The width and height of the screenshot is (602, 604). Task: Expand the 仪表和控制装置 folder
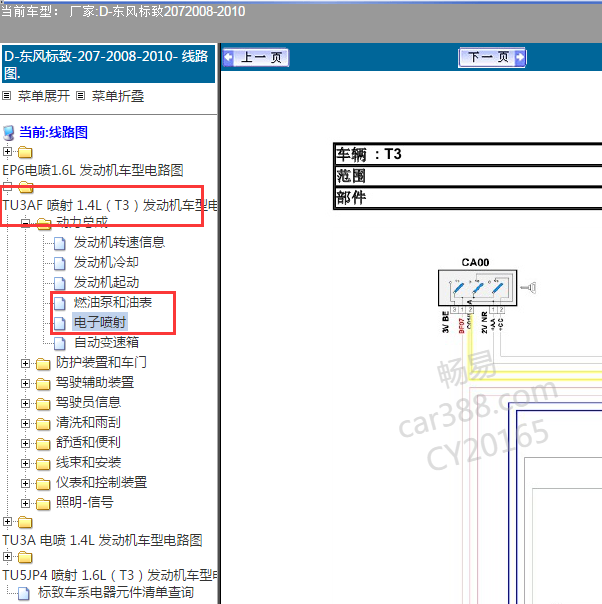click(x=25, y=483)
